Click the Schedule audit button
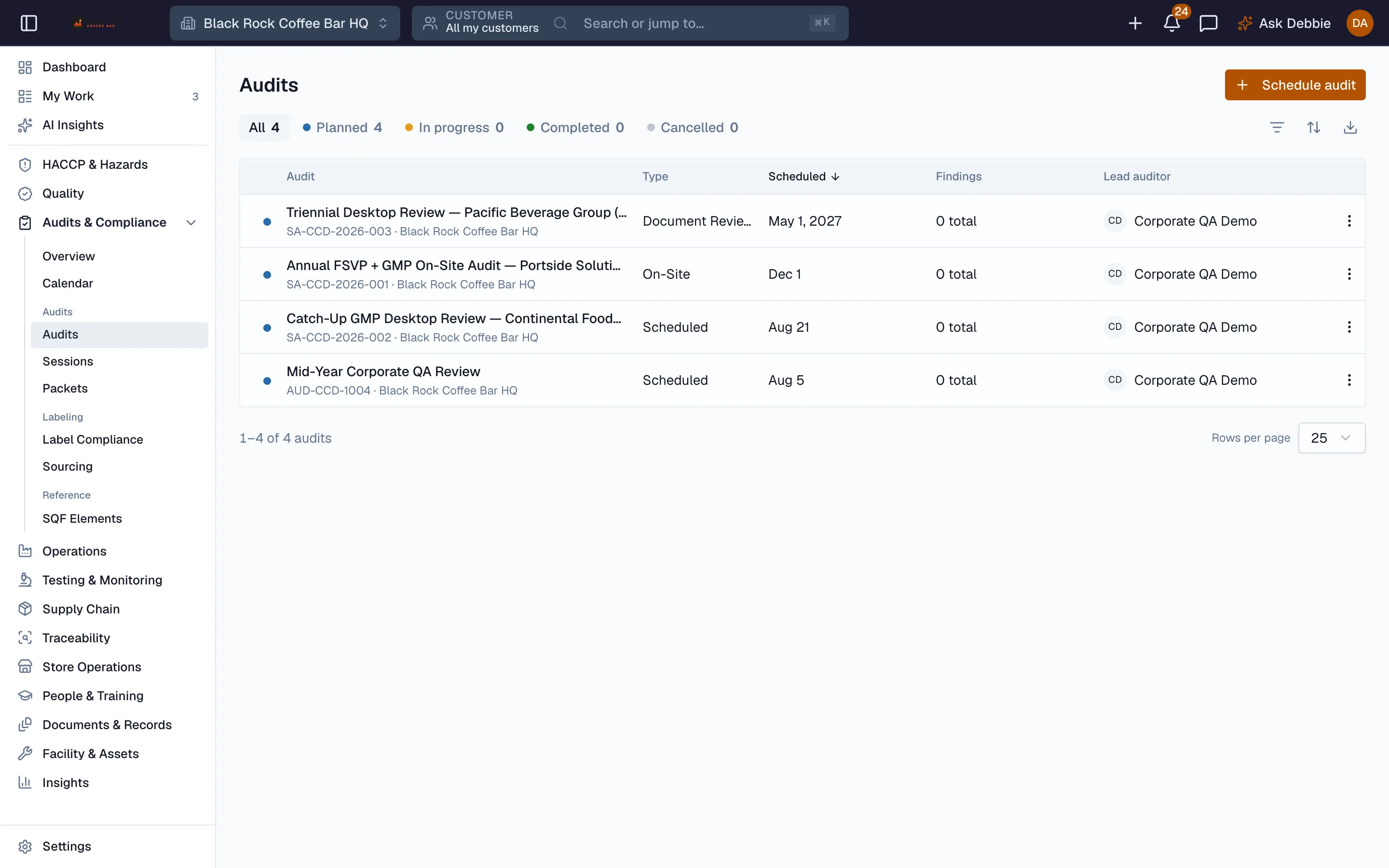The image size is (1389, 868). point(1295,85)
